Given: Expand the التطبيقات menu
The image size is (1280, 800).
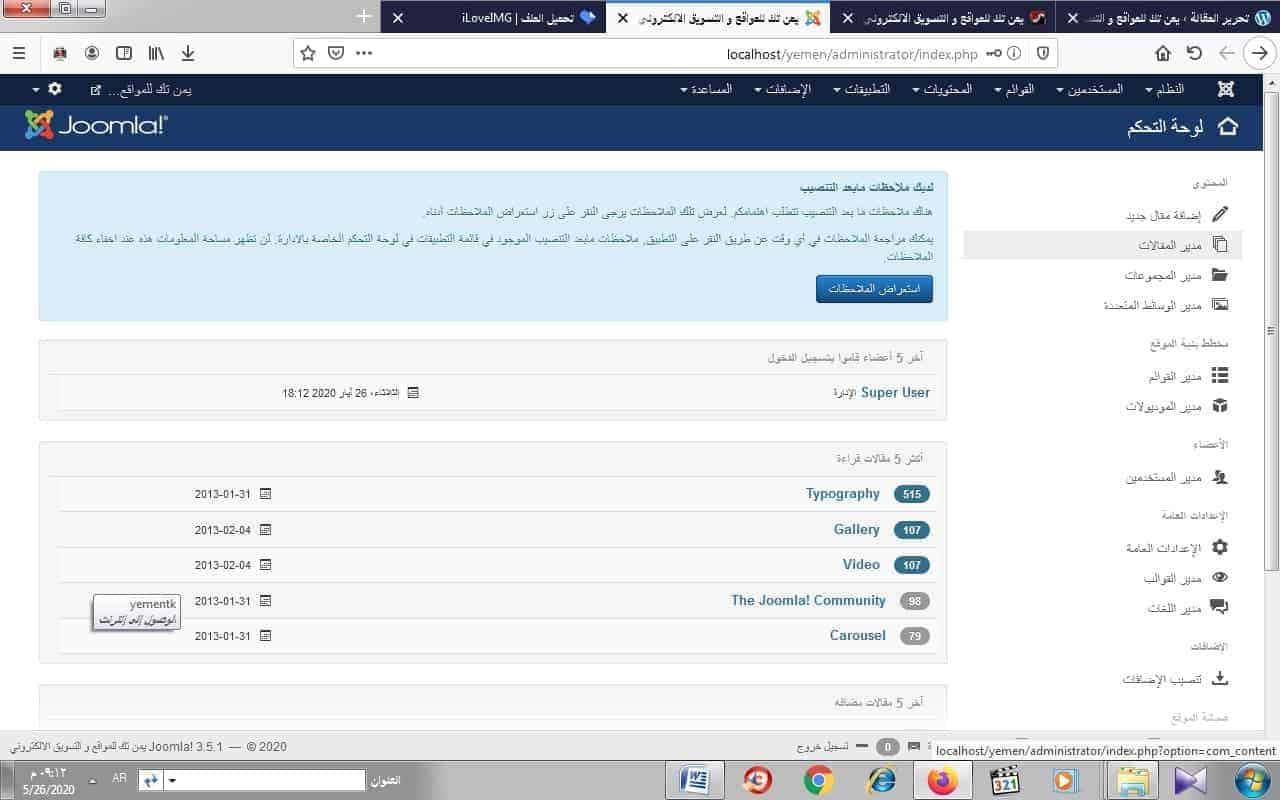Looking at the screenshot, I should [x=860, y=89].
